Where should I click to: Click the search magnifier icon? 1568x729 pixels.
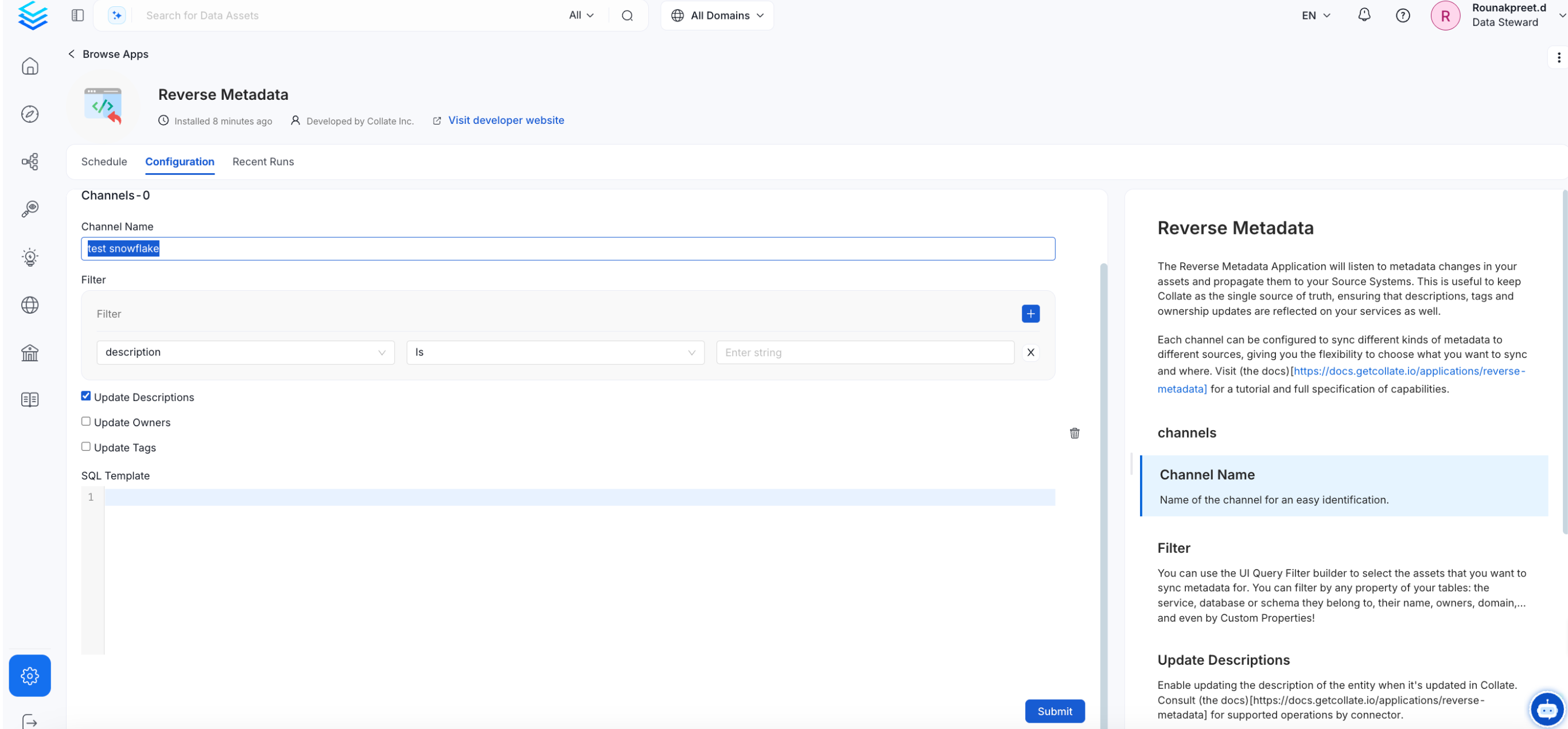[627, 15]
